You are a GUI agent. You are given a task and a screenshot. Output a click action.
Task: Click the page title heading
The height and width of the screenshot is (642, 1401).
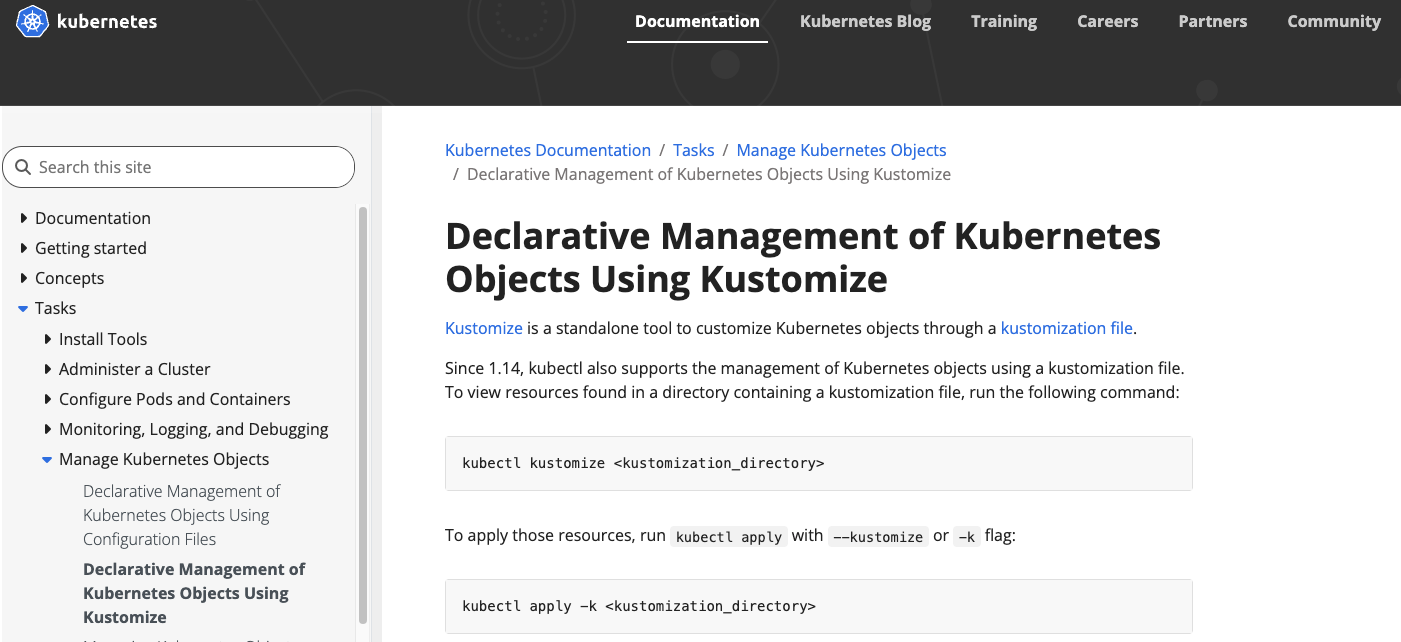click(x=803, y=257)
